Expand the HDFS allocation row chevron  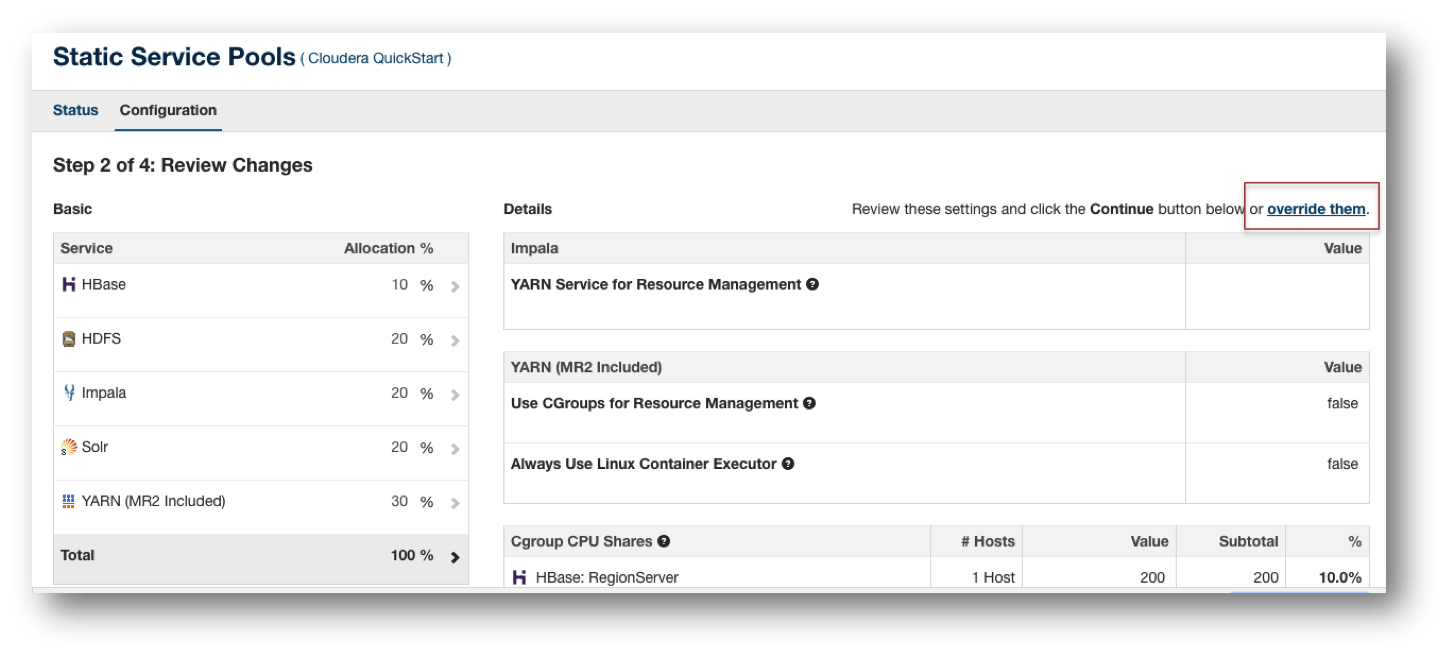coord(455,341)
